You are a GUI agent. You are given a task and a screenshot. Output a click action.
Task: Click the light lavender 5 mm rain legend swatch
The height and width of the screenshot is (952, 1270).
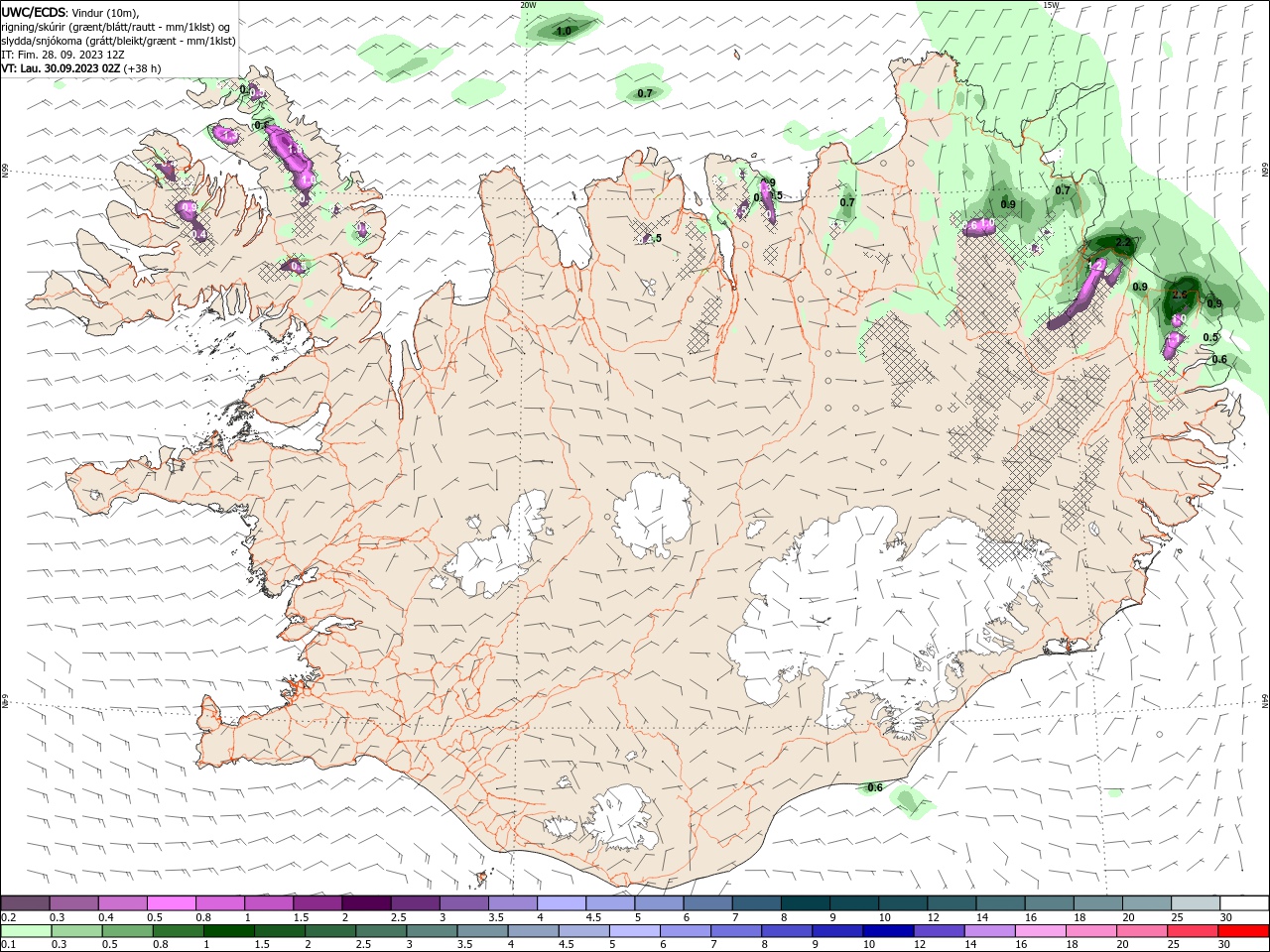tap(634, 931)
